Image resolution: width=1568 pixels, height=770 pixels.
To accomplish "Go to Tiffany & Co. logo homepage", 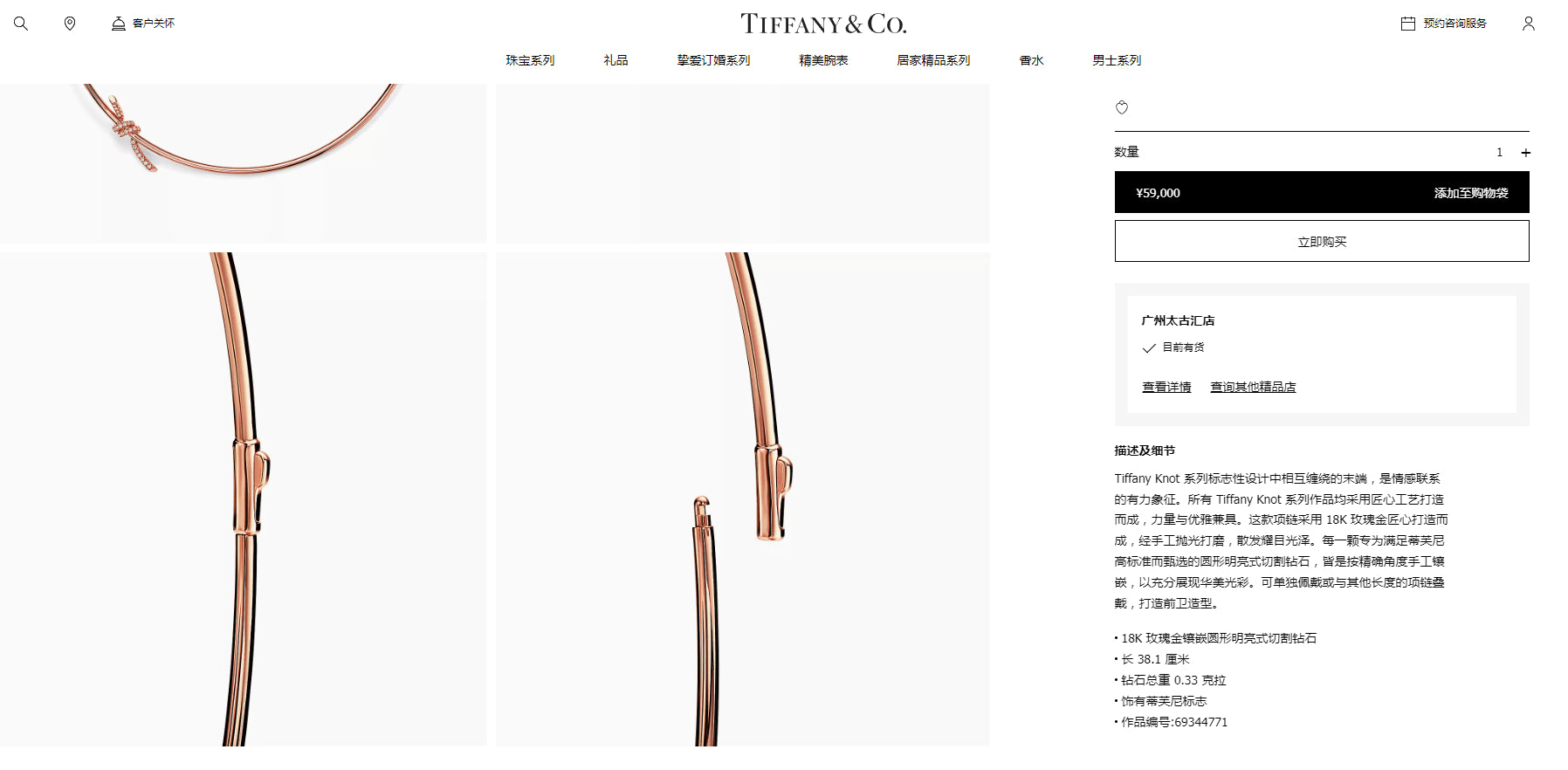I will pyautogui.click(x=822, y=24).
